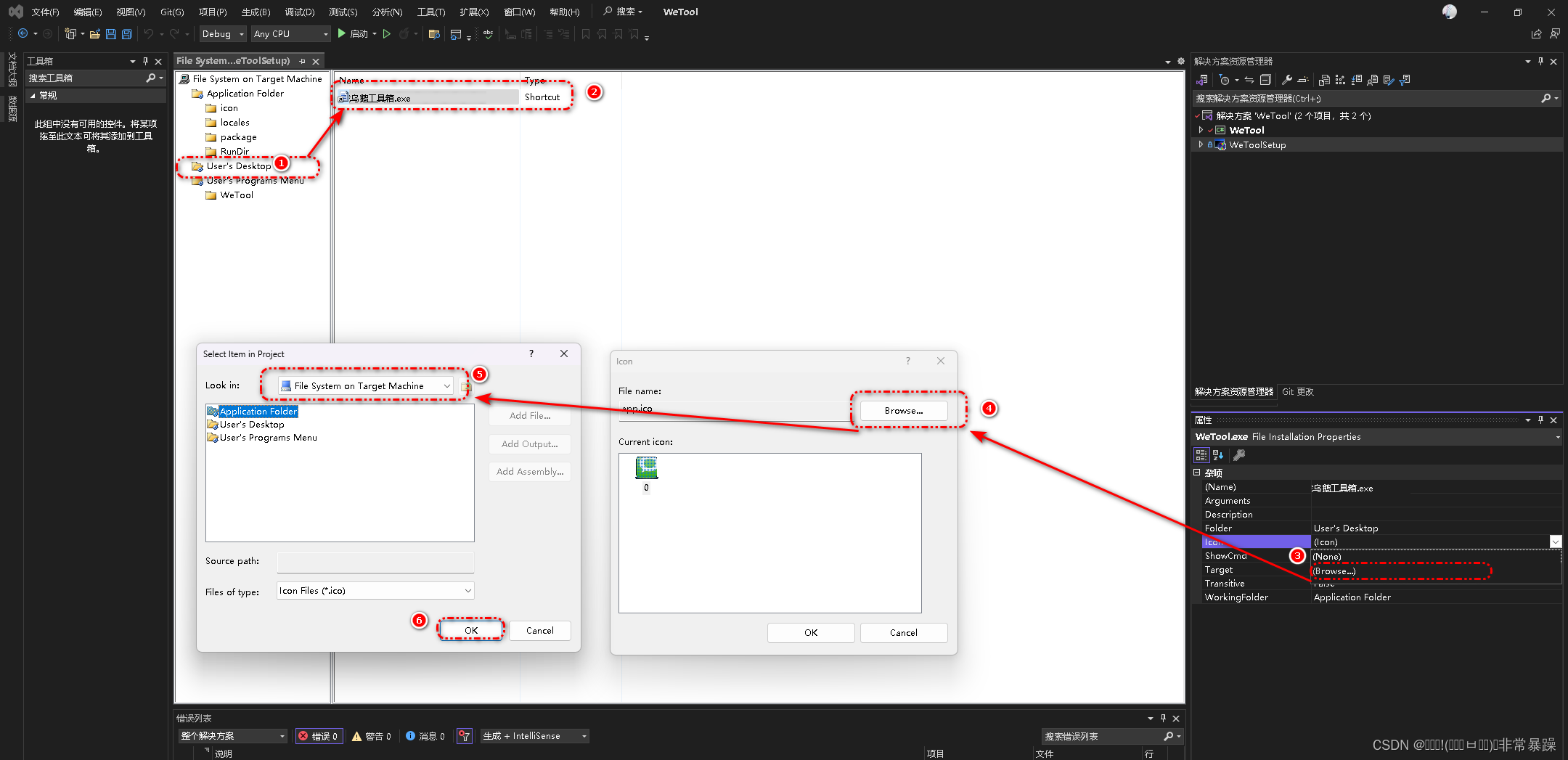Open the Look in combo box in Select Item dialog
This screenshot has width=1568, height=760.
pos(366,386)
